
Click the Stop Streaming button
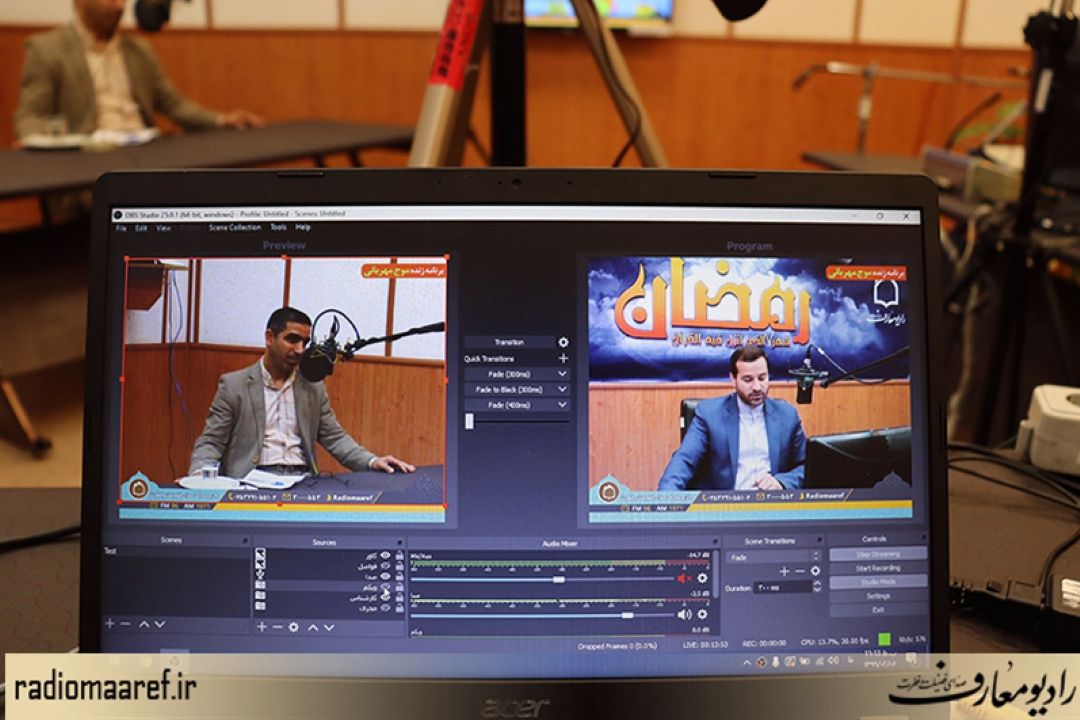click(877, 553)
